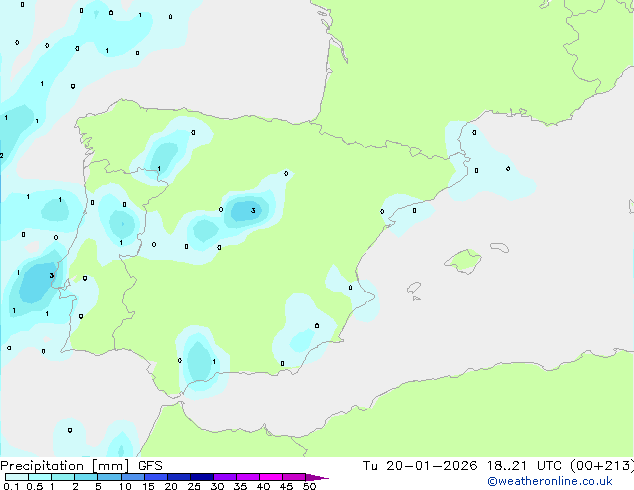
Task: Select the 2–5 mm legend color swatch
Action: [x=86, y=477]
